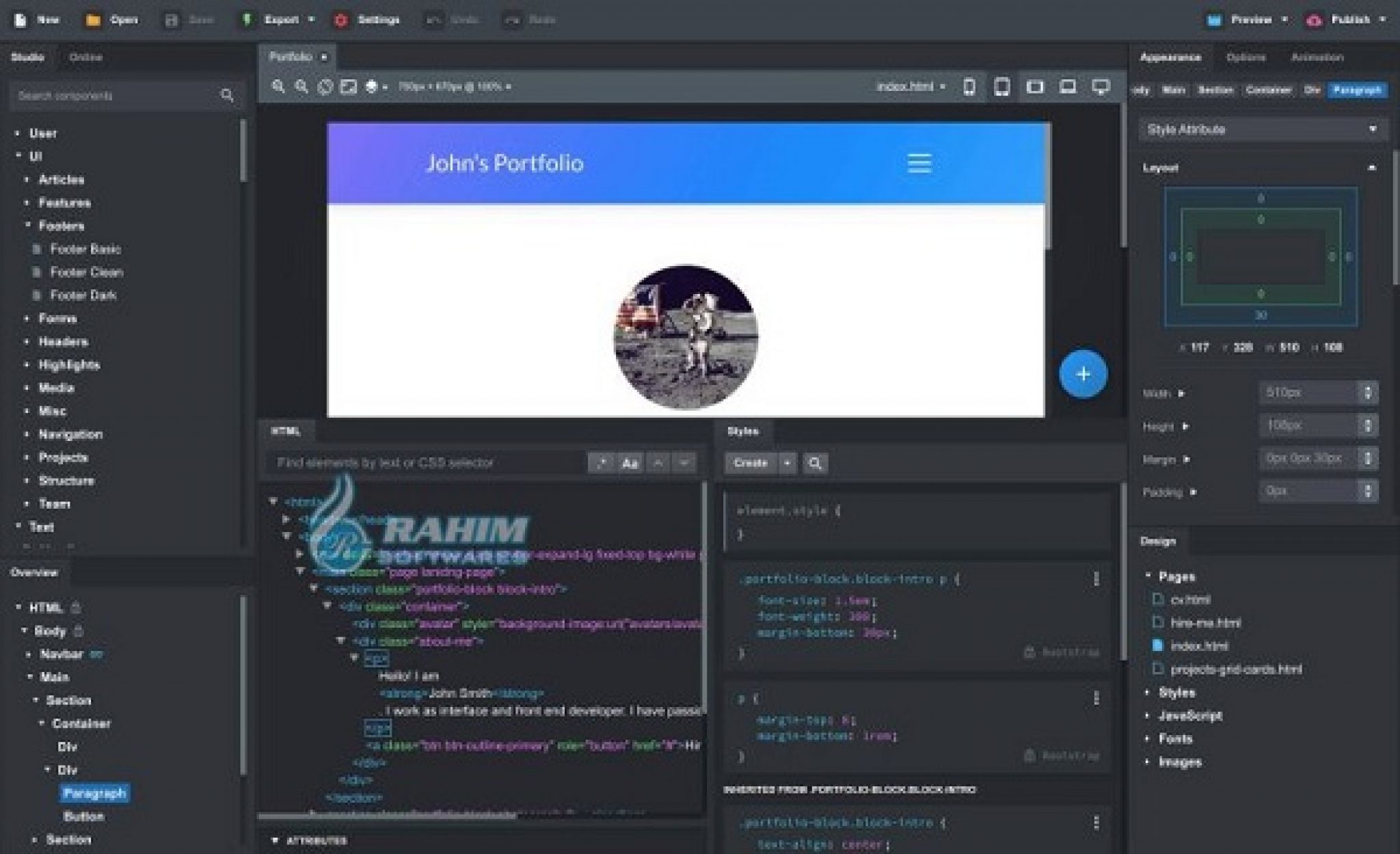The height and width of the screenshot is (854, 1400).
Task: Toggle the laptop preview size button
Action: point(1067,87)
